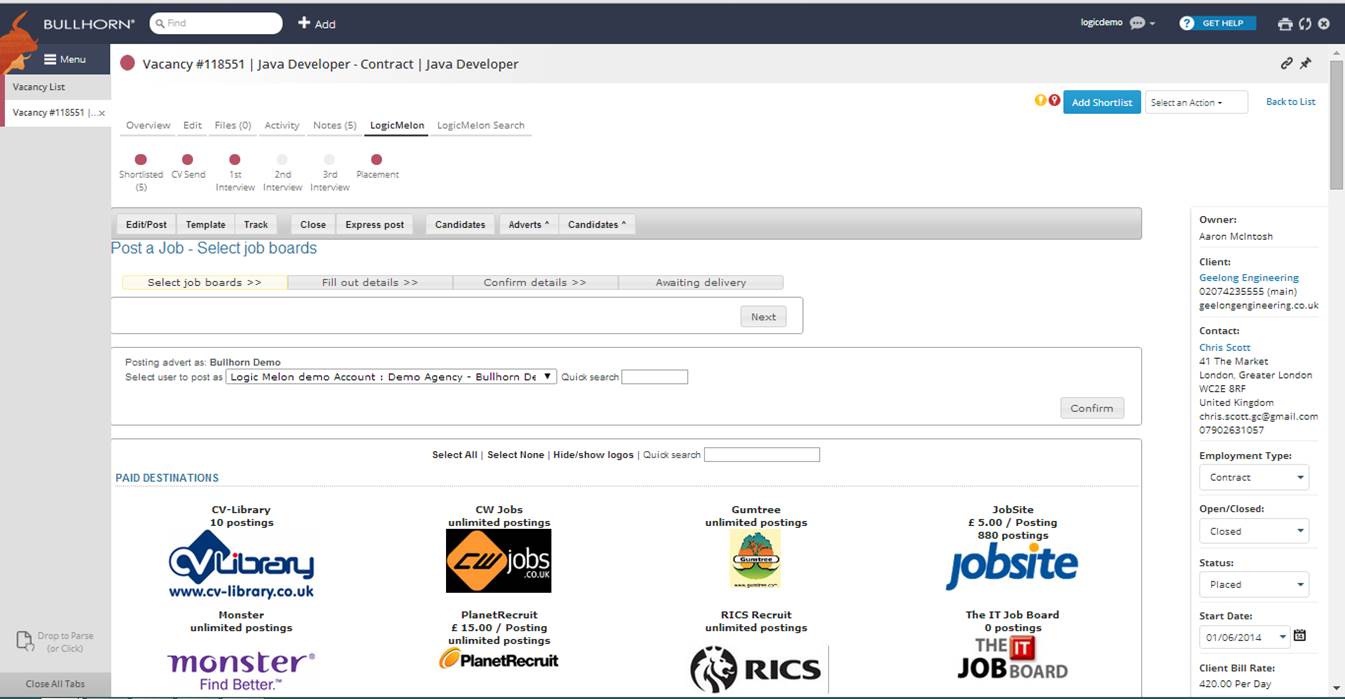Click the 1st Interview stage dot

pos(235,159)
